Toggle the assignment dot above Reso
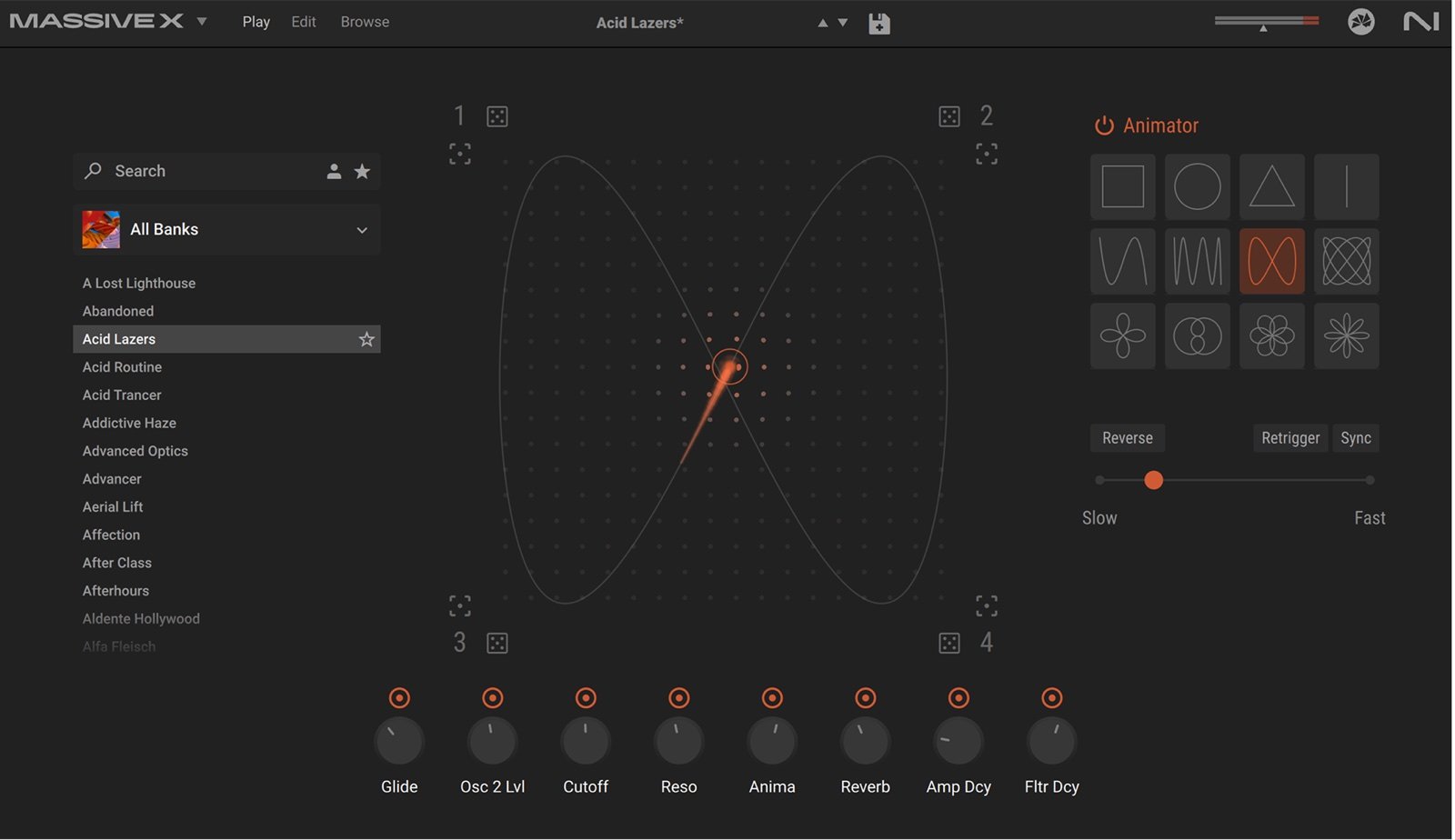1455x840 pixels. pos(678,697)
